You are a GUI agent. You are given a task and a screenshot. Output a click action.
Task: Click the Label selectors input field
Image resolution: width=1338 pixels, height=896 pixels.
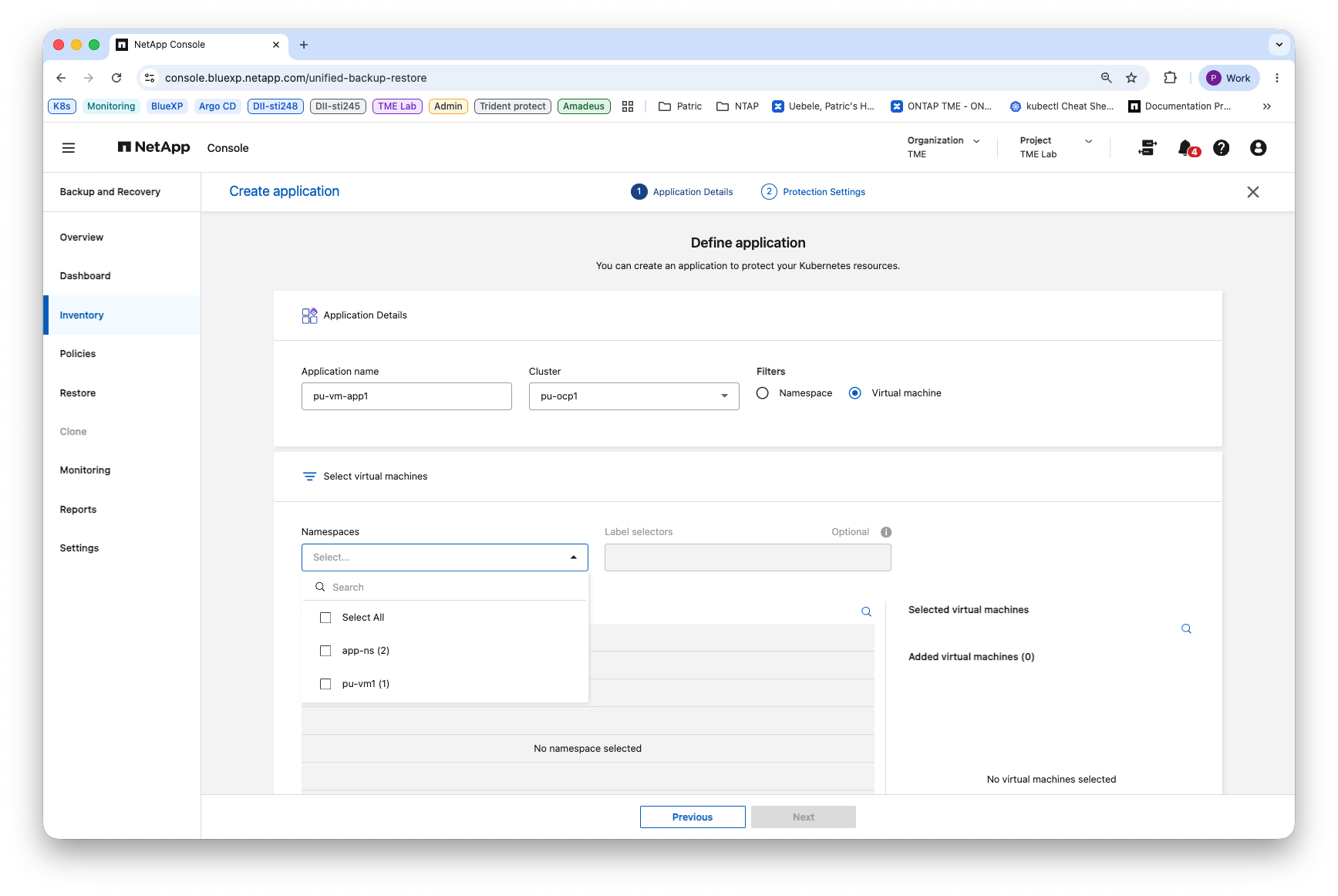(x=748, y=557)
